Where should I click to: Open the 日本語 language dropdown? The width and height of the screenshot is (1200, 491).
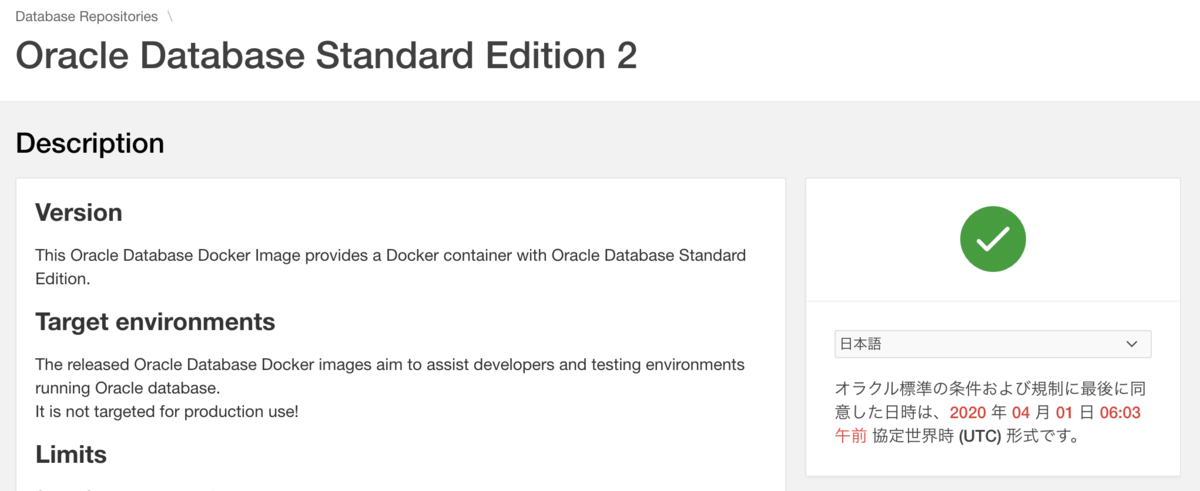992,344
